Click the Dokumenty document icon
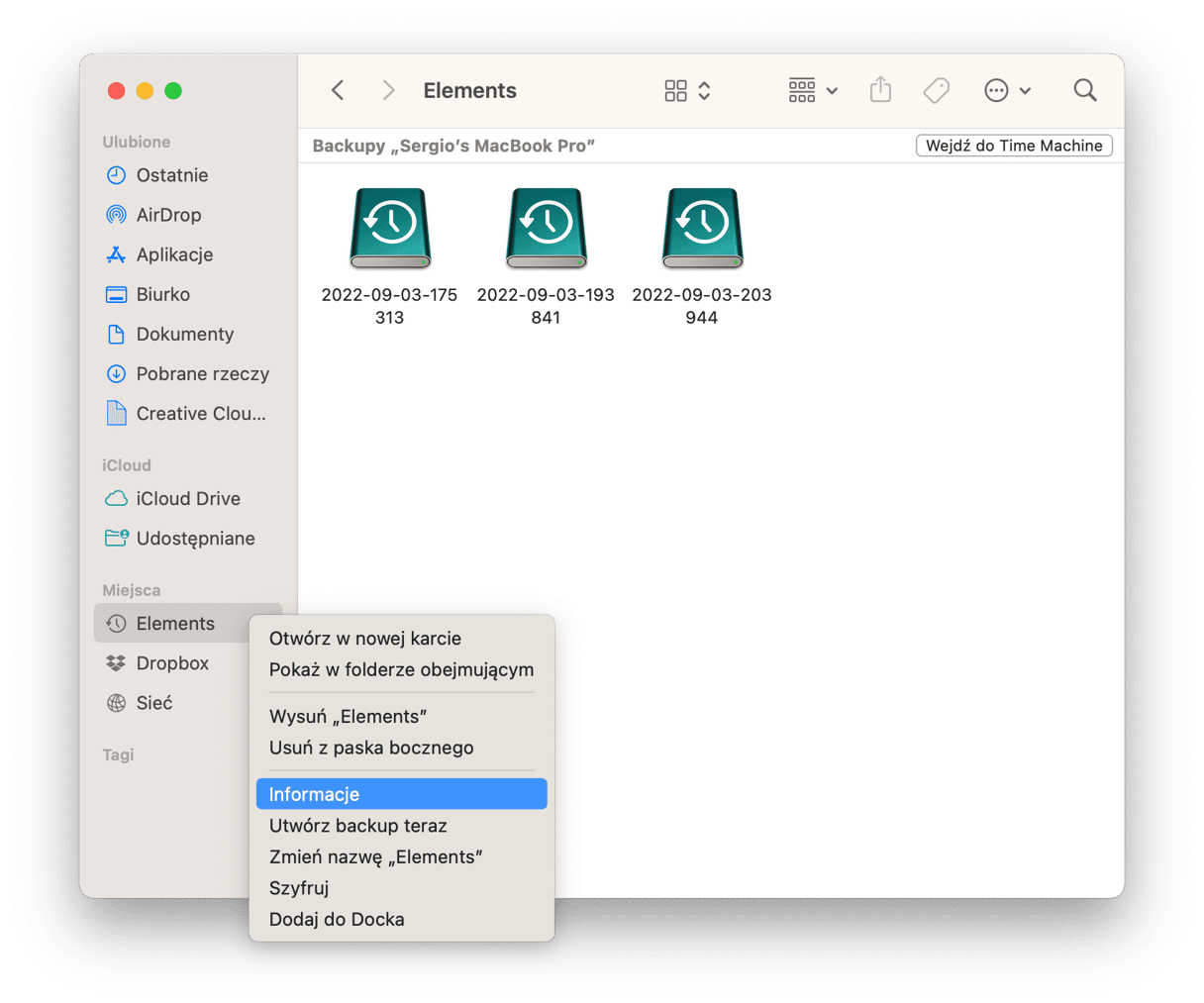 point(116,334)
